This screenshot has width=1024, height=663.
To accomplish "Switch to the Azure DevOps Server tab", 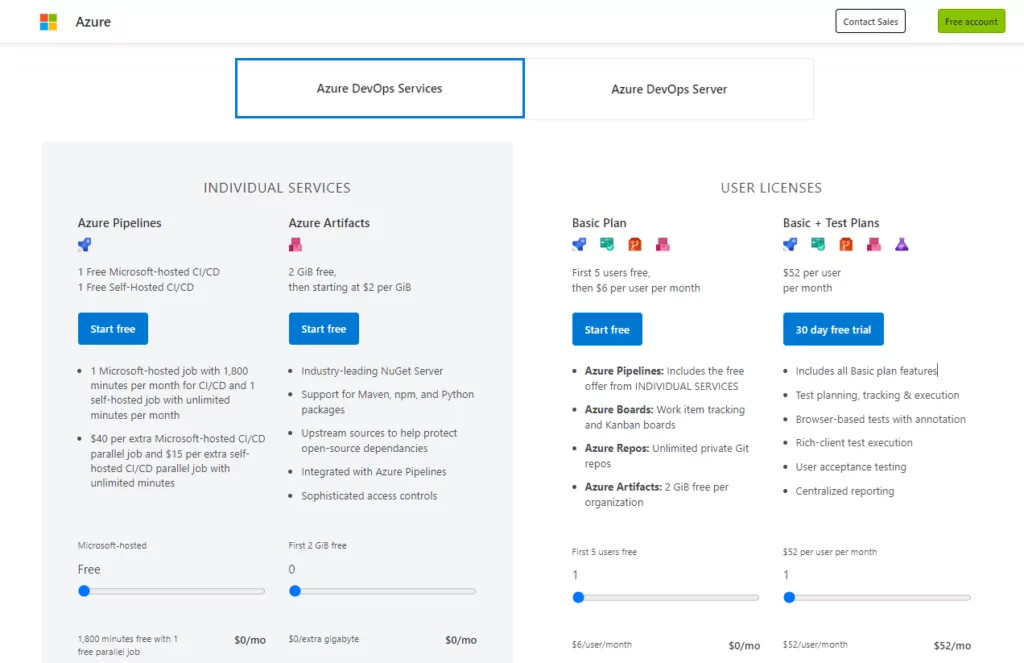I will point(669,89).
